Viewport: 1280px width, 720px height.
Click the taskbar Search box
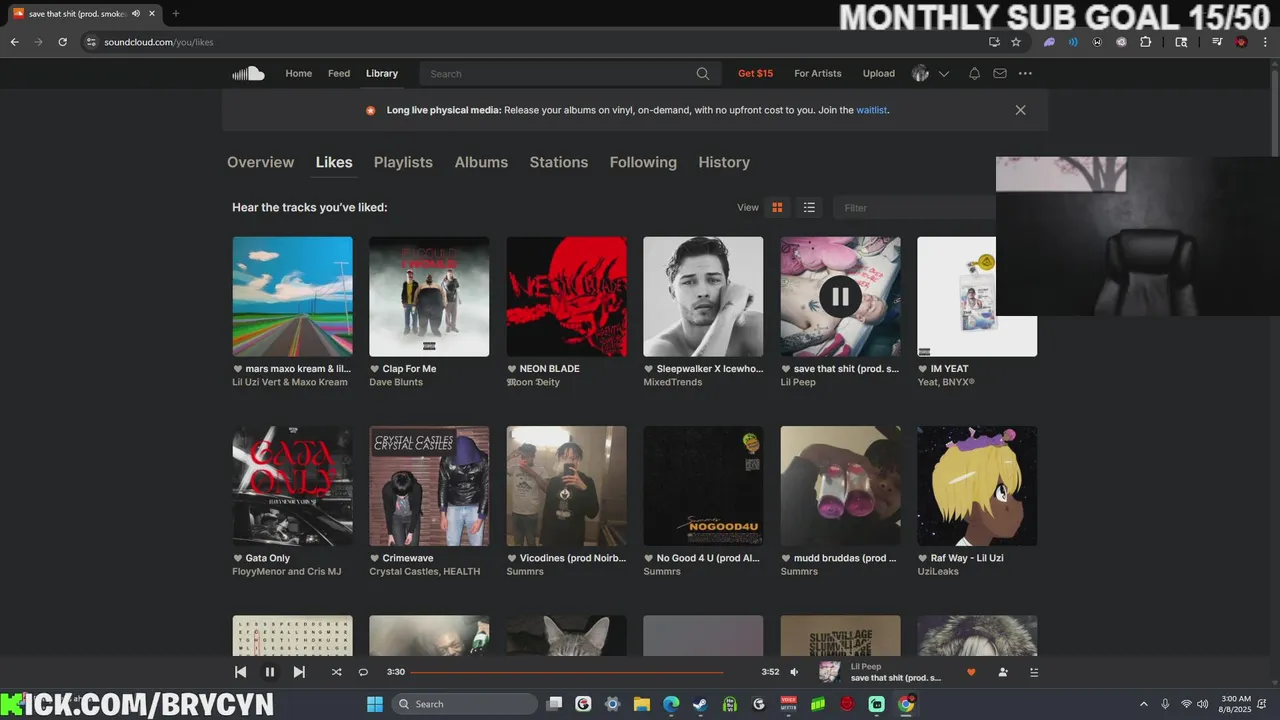(465, 704)
